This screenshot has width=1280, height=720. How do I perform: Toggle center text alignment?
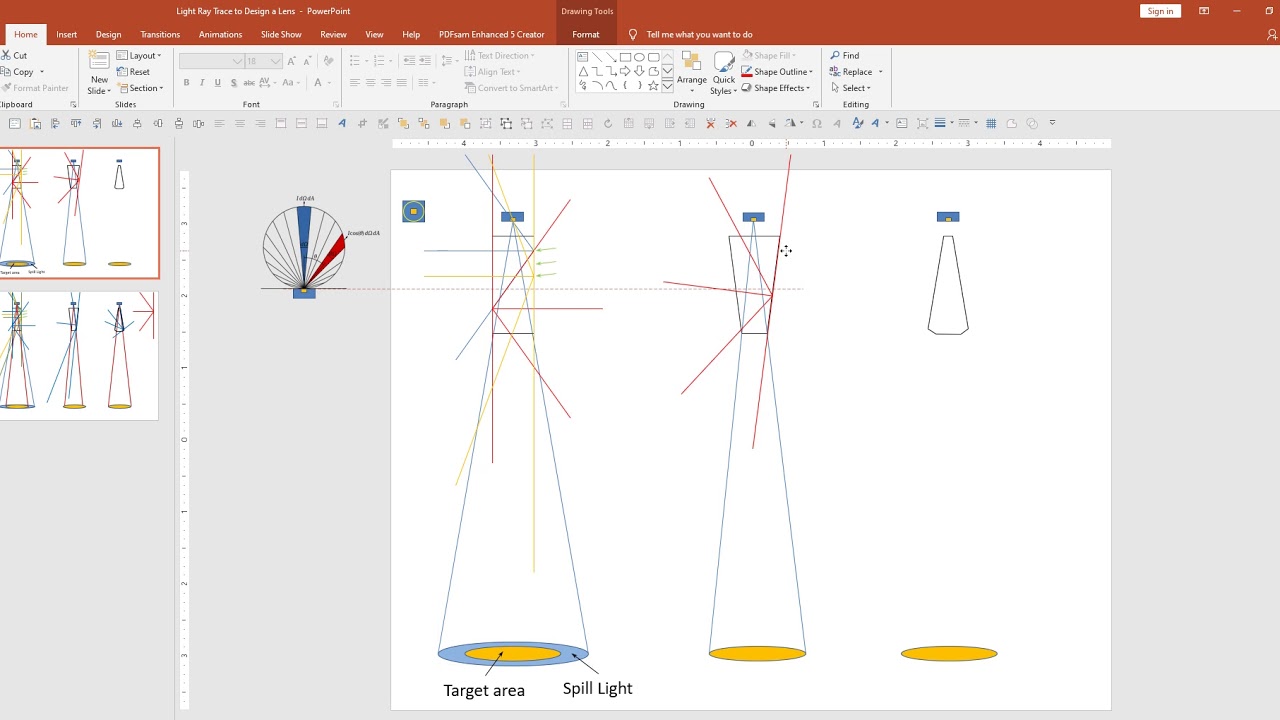pyautogui.click(x=370, y=83)
